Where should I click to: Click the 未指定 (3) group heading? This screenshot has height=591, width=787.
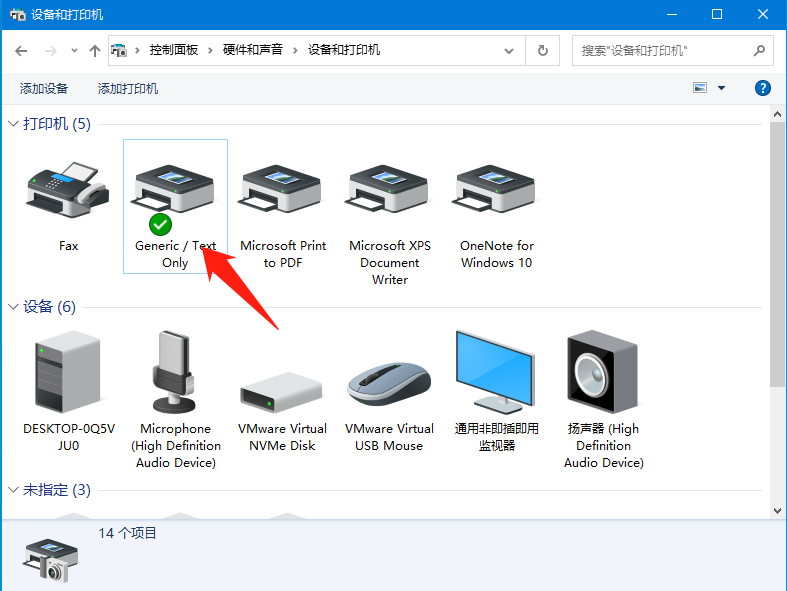[x=57, y=490]
